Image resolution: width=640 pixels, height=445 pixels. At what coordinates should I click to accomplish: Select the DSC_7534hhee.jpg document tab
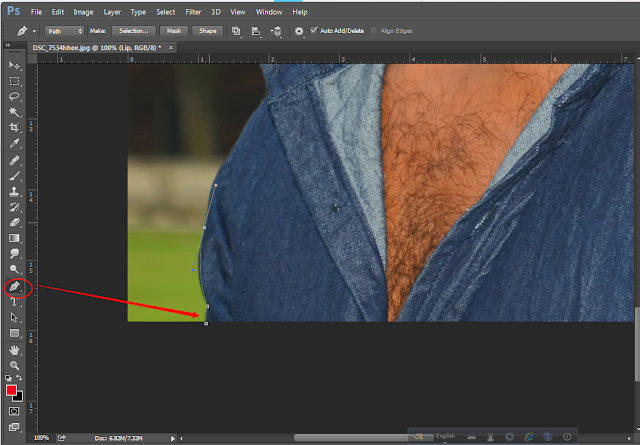(97, 48)
